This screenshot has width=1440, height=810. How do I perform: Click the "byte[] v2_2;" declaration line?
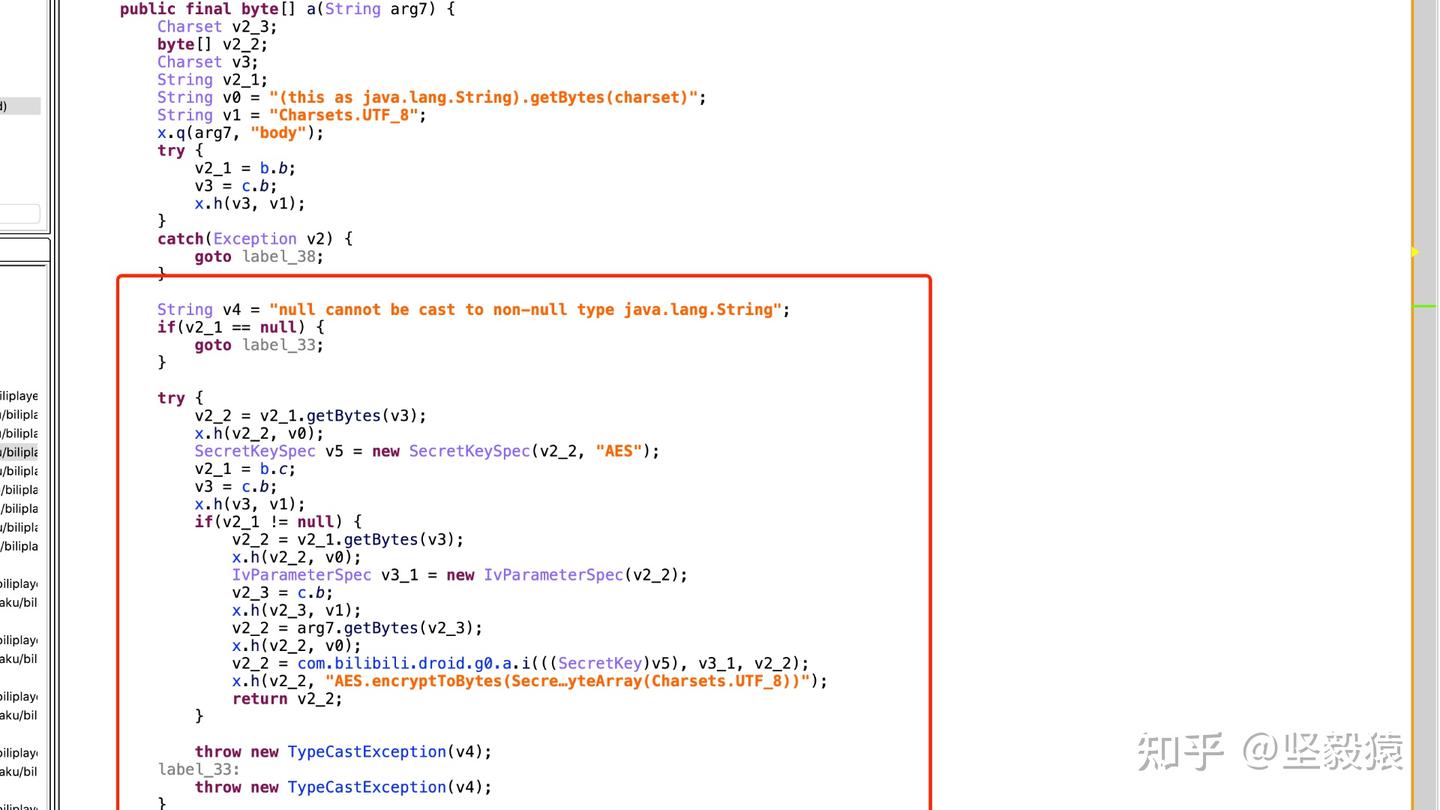tap(212, 44)
